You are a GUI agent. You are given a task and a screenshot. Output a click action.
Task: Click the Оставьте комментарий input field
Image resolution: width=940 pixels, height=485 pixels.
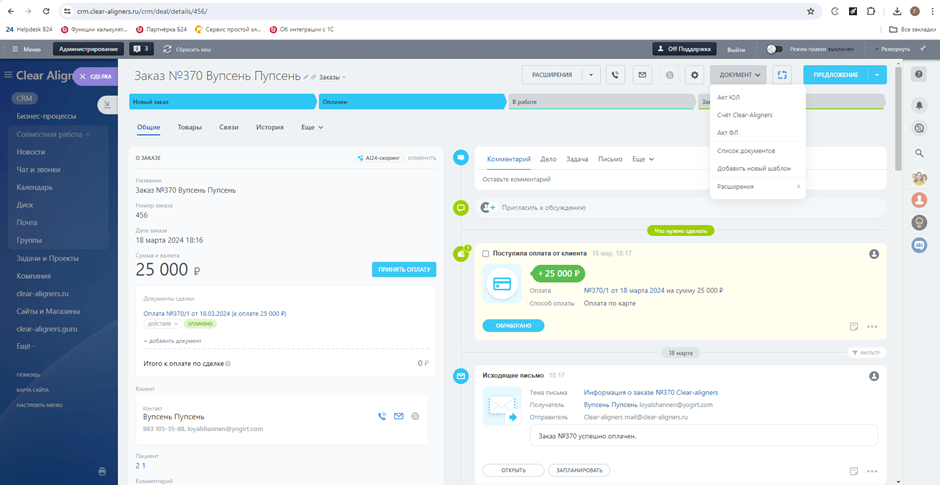[x=680, y=179]
